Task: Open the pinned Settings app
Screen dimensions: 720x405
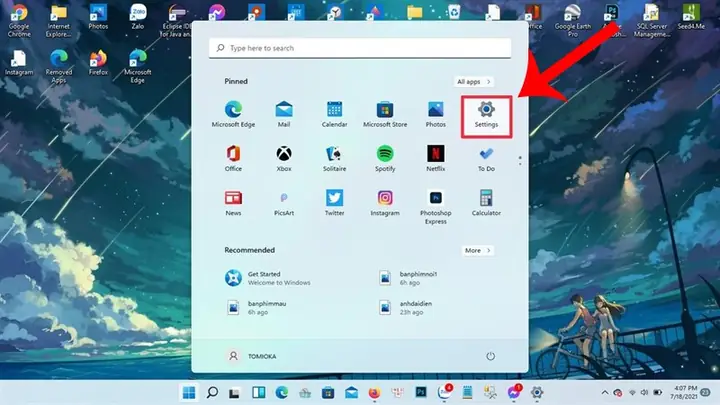Action: tap(486, 115)
